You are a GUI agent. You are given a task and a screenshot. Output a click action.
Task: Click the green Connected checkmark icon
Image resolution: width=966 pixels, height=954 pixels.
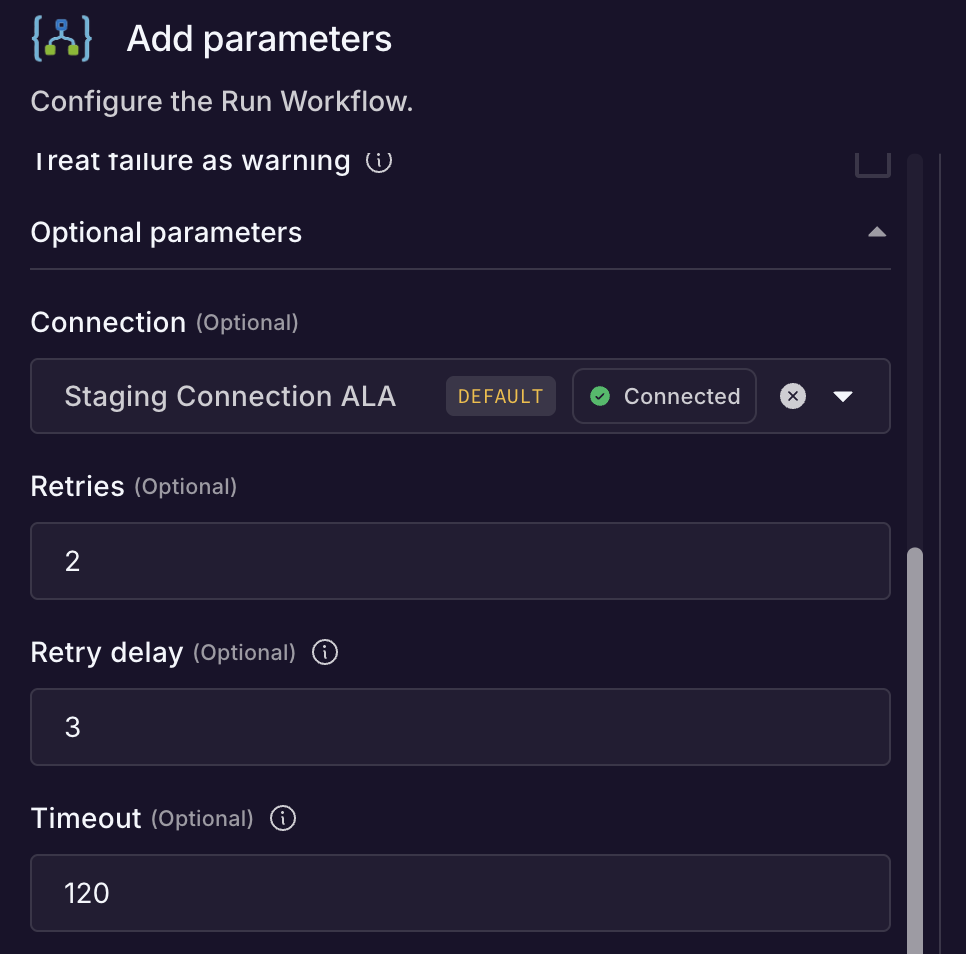pos(599,396)
